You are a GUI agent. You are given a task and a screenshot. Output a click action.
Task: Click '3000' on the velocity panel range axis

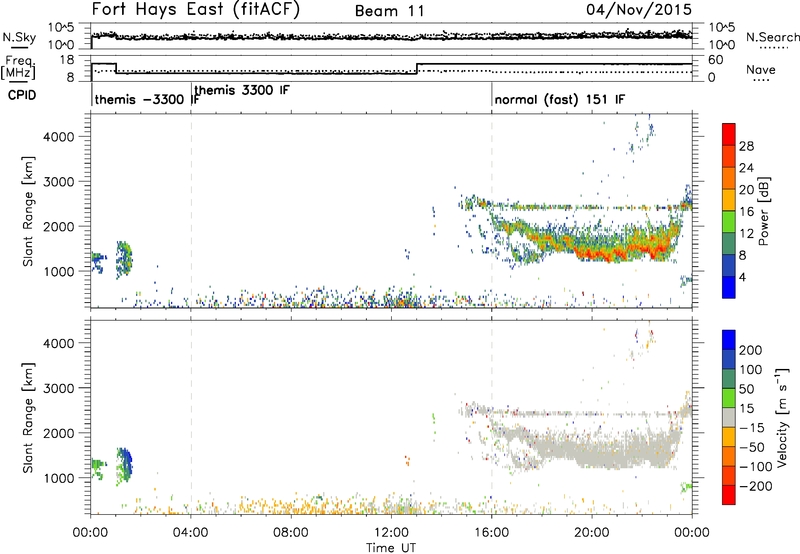[59, 388]
